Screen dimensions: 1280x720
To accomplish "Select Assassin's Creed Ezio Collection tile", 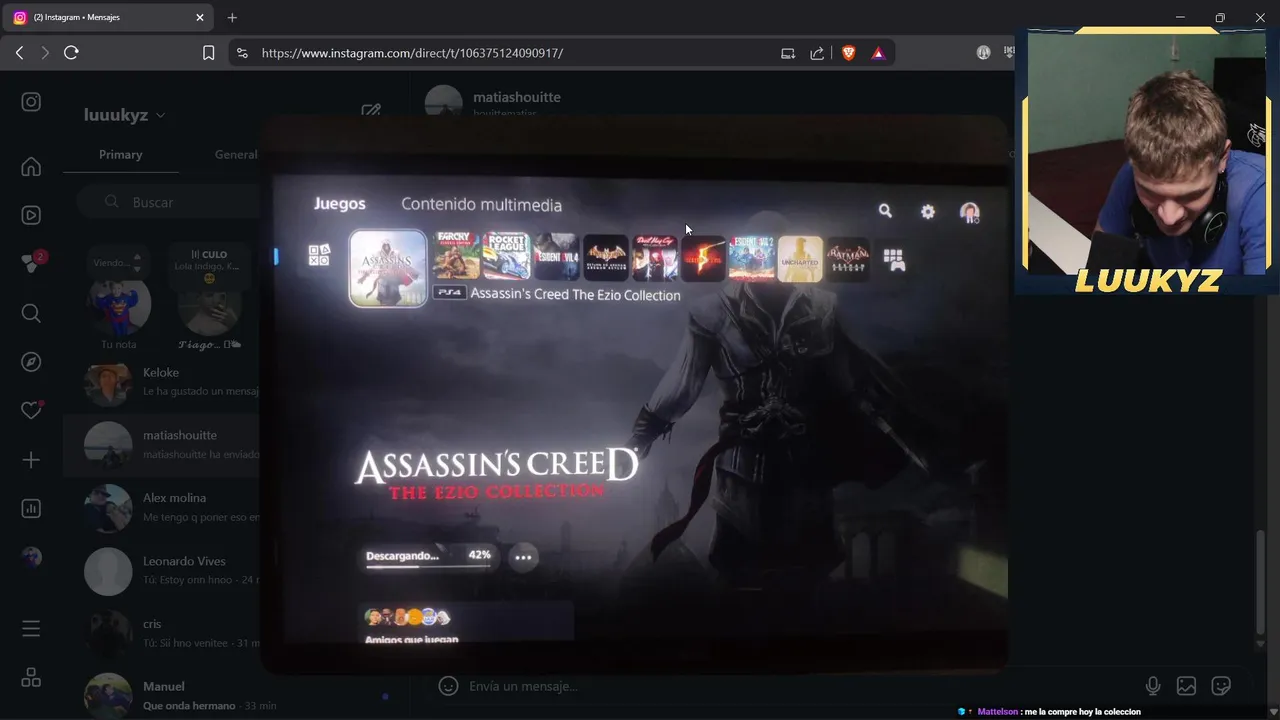I will point(388,268).
